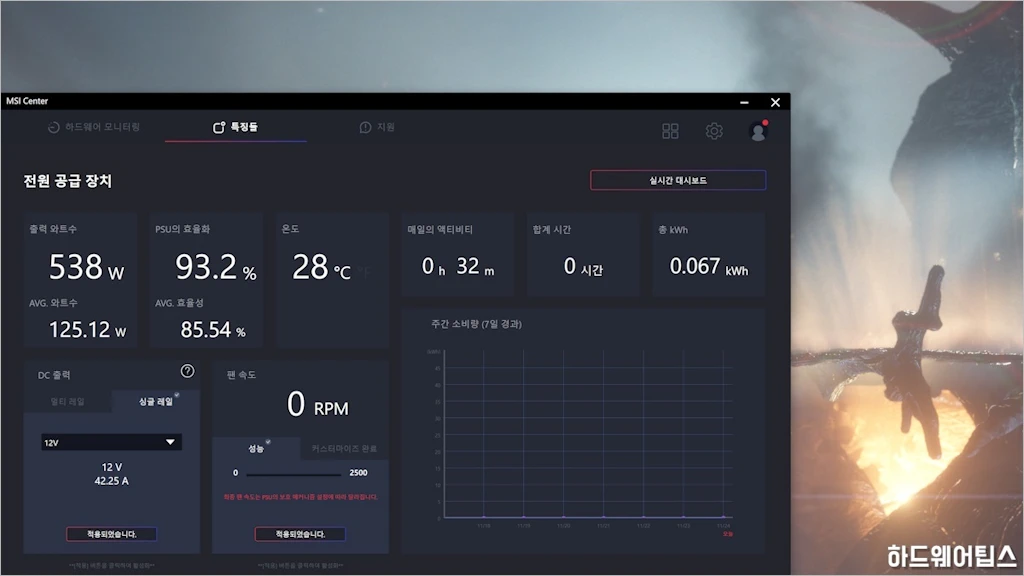Select the 멀티 레일 tab
This screenshot has height=576, width=1024.
[x=67, y=402]
